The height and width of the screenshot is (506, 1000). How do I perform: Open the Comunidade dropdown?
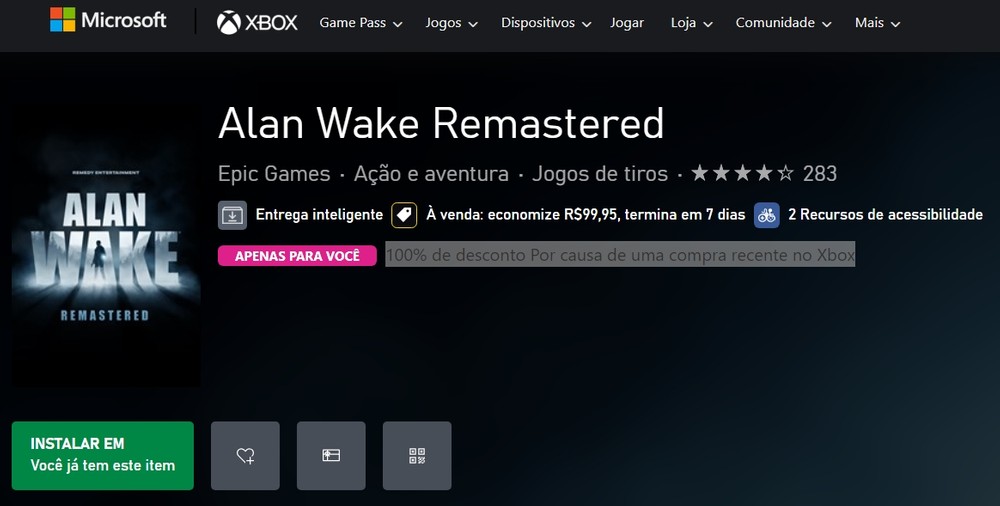(784, 23)
